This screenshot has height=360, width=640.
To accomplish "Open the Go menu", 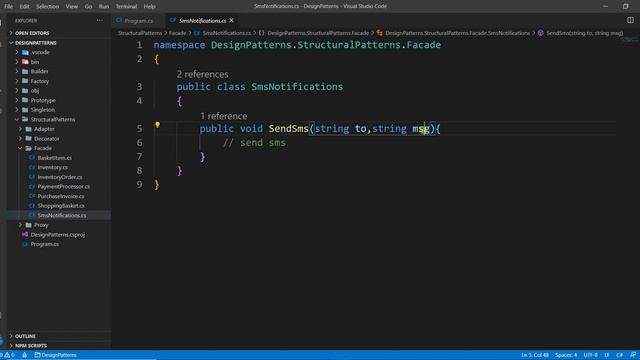I will click(x=88, y=6).
